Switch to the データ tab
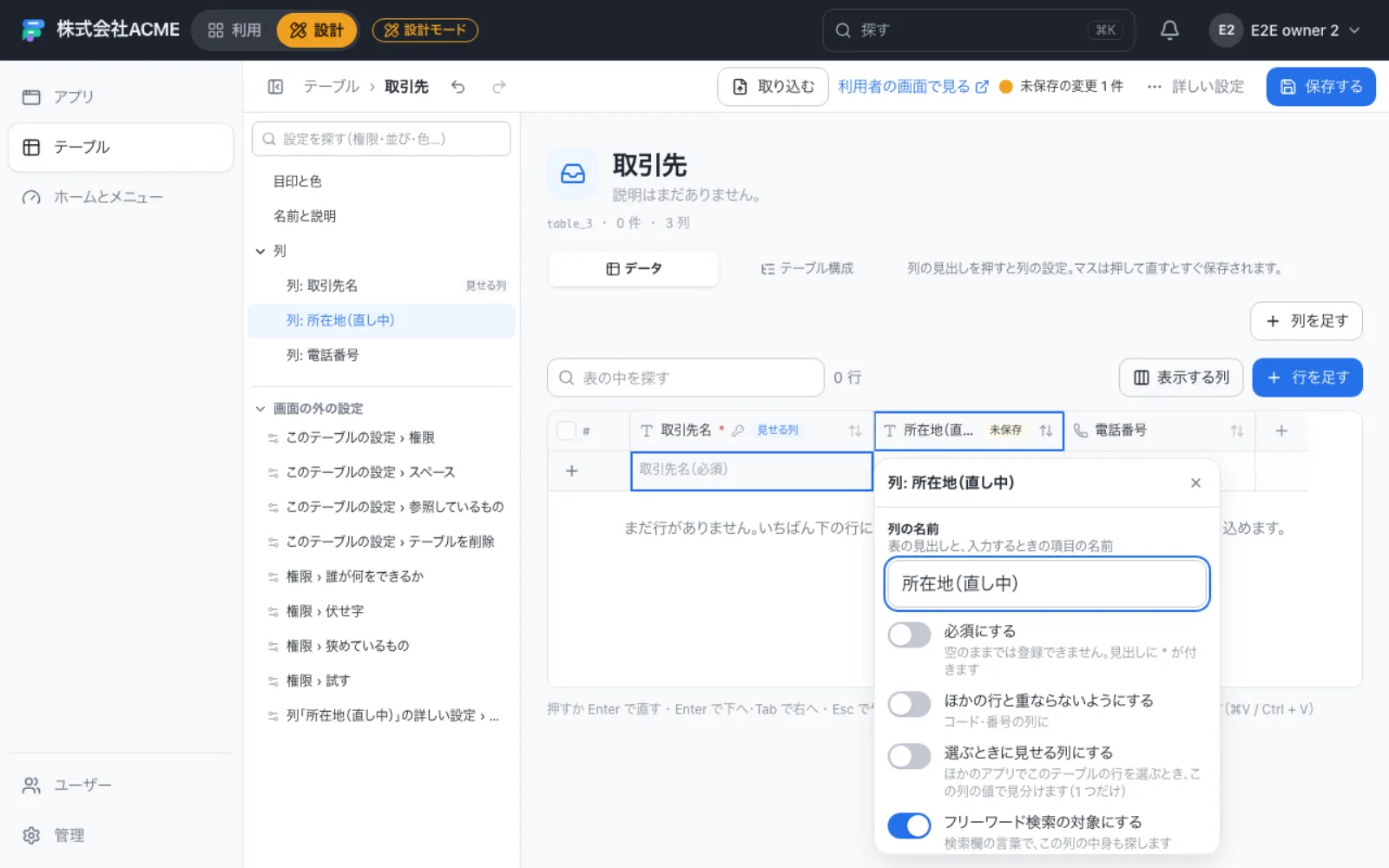The image size is (1389, 868). click(634, 269)
